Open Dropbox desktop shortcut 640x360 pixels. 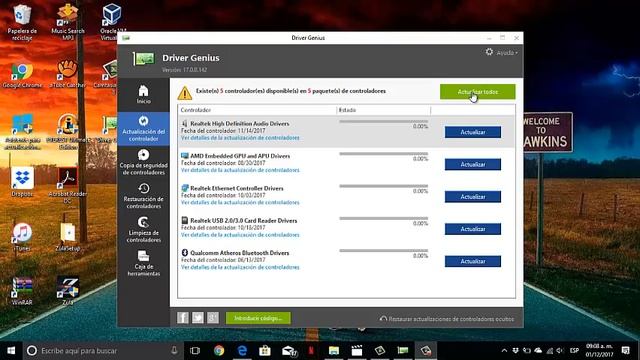point(22,182)
